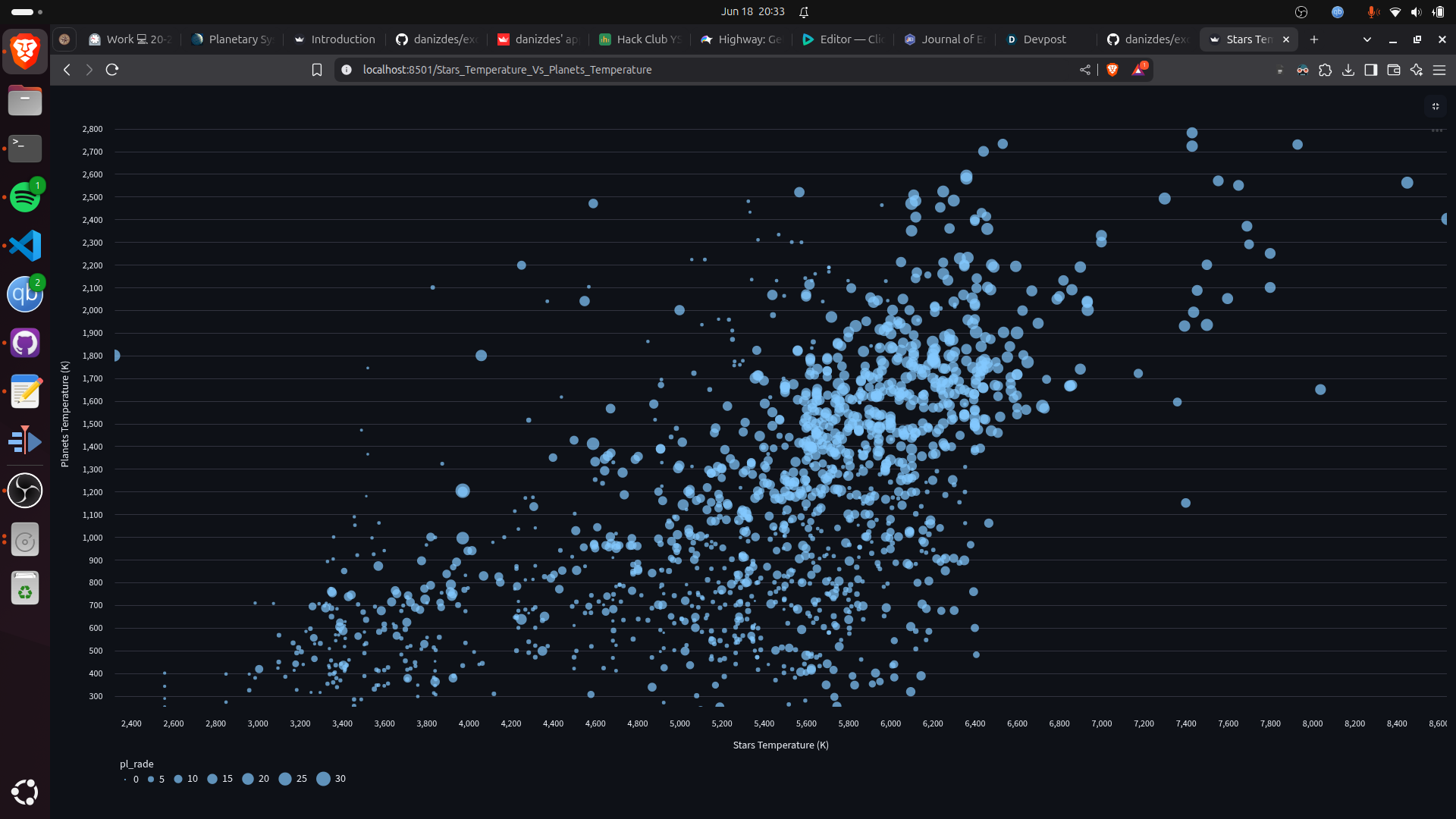Bookmark this page with bookmark icon
The image size is (1456, 819).
pos(317,70)
